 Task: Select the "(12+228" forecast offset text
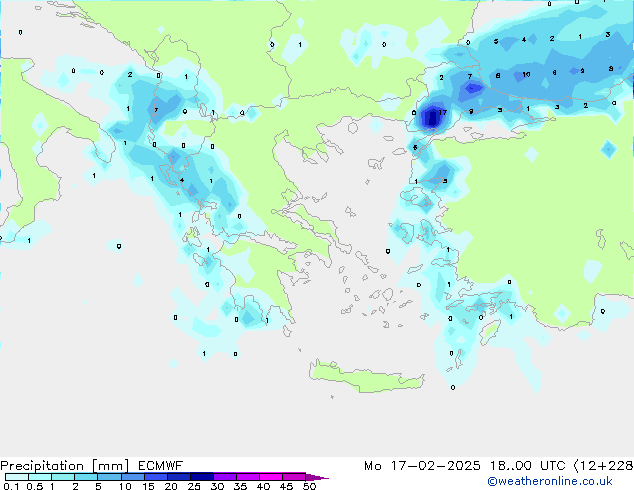[x=604, y=466]
